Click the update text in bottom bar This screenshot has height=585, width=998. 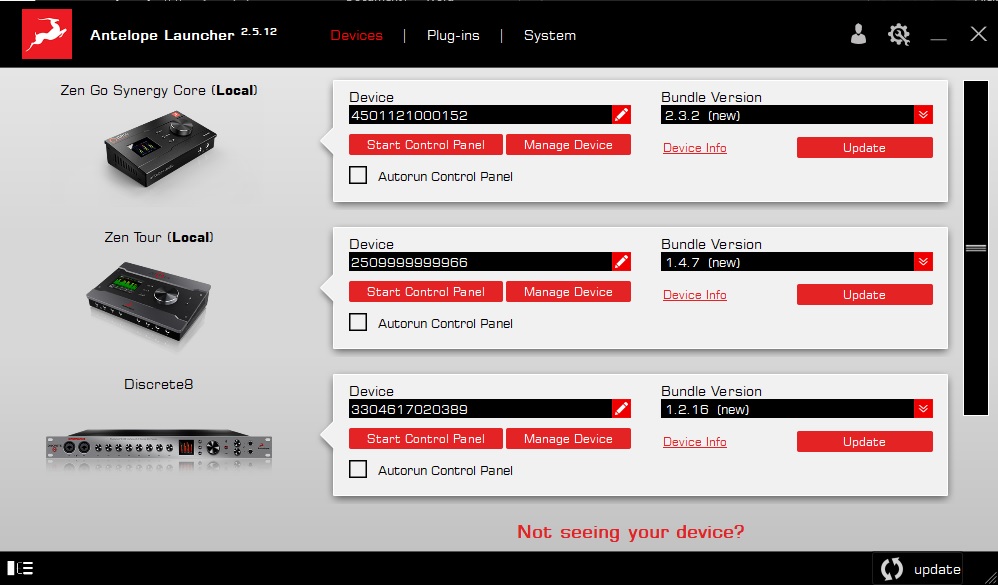pos(937,569)
